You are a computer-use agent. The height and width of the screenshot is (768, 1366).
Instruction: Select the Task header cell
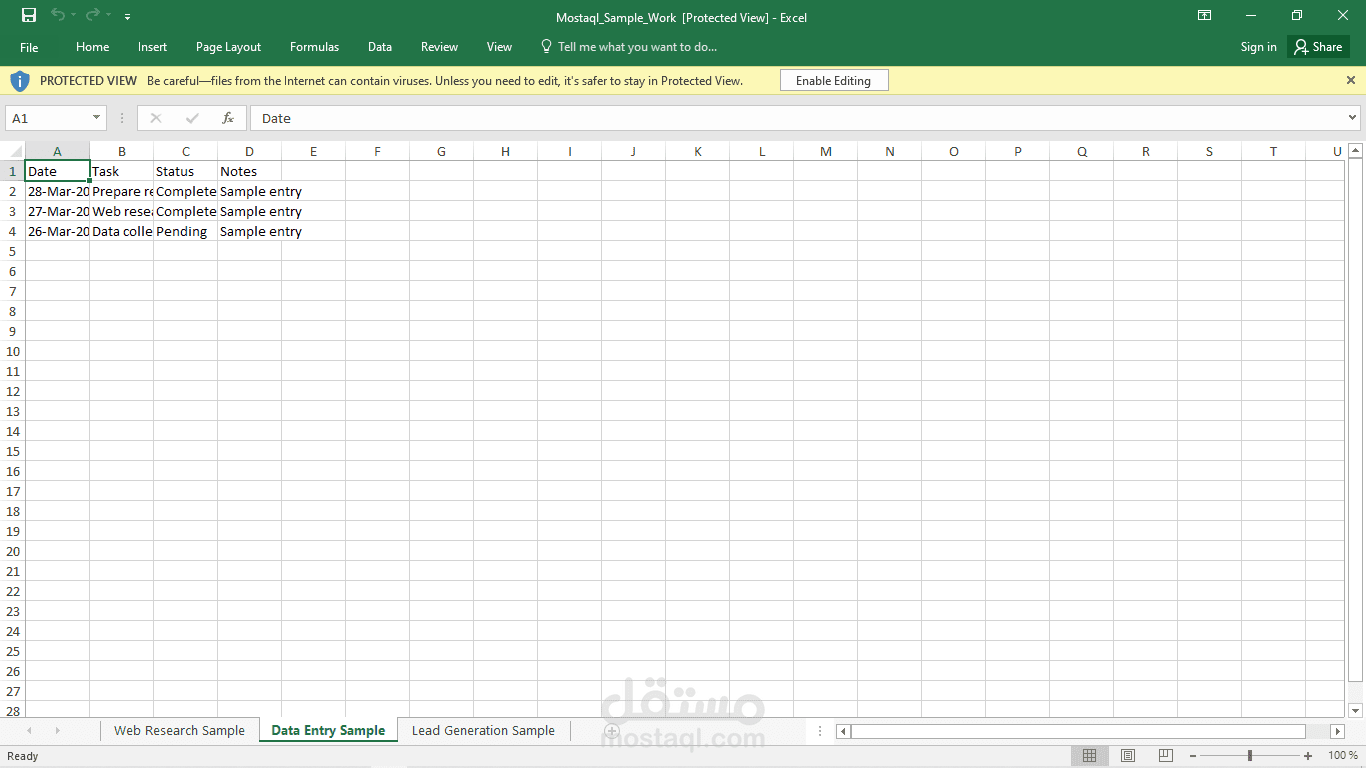pos(121,171)
